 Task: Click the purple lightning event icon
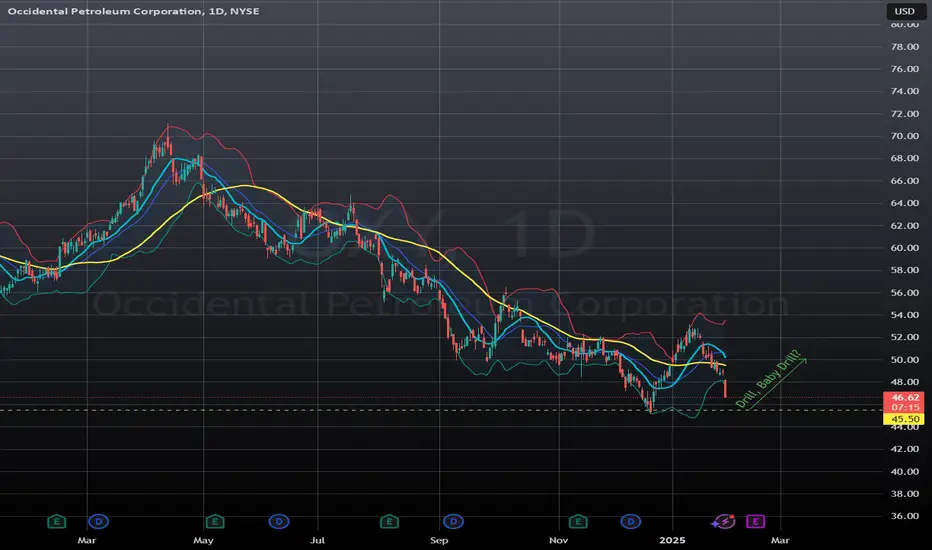[723, 522]
